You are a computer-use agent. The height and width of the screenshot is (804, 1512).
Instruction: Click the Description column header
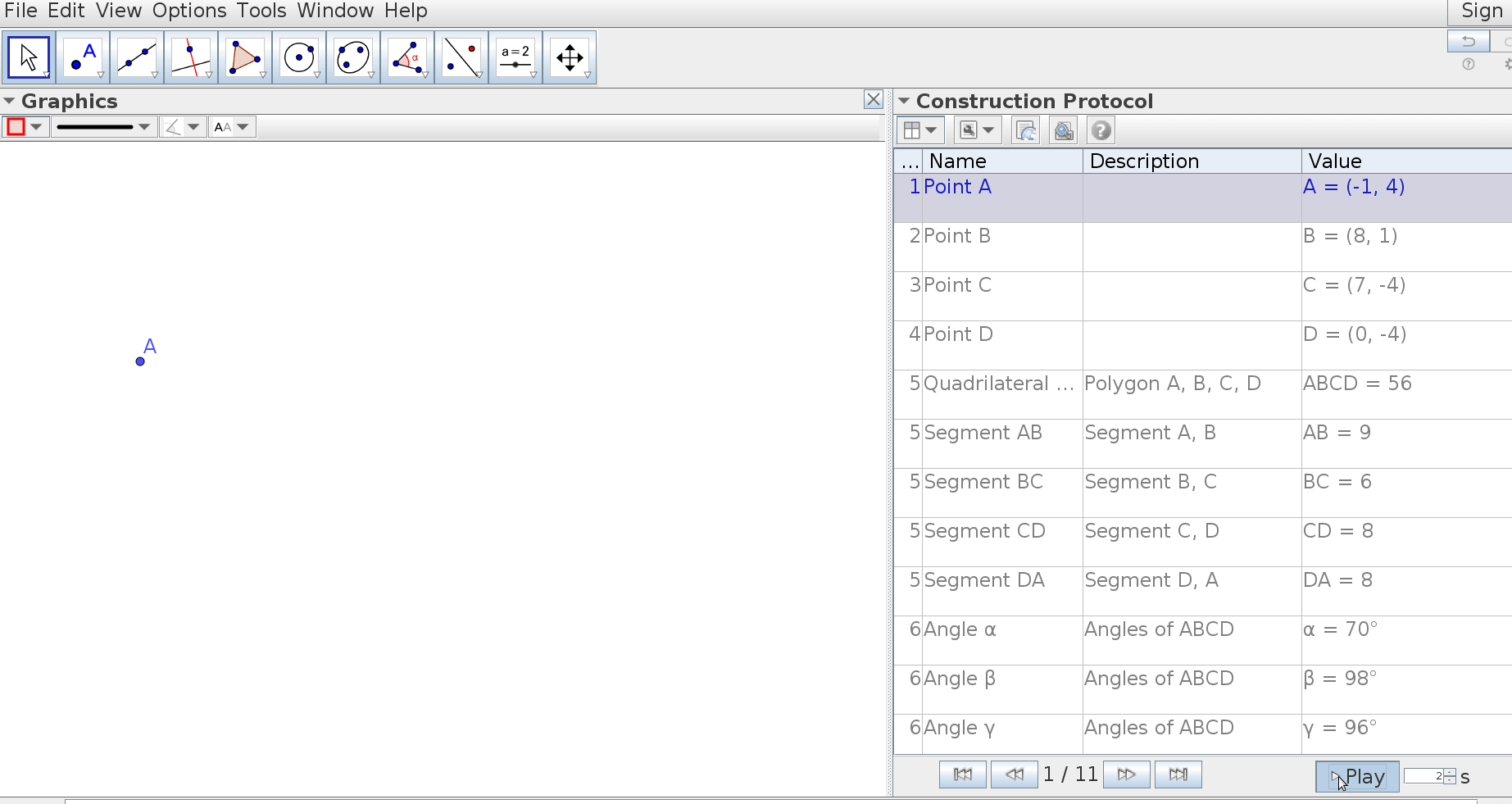pos(1192,161)
